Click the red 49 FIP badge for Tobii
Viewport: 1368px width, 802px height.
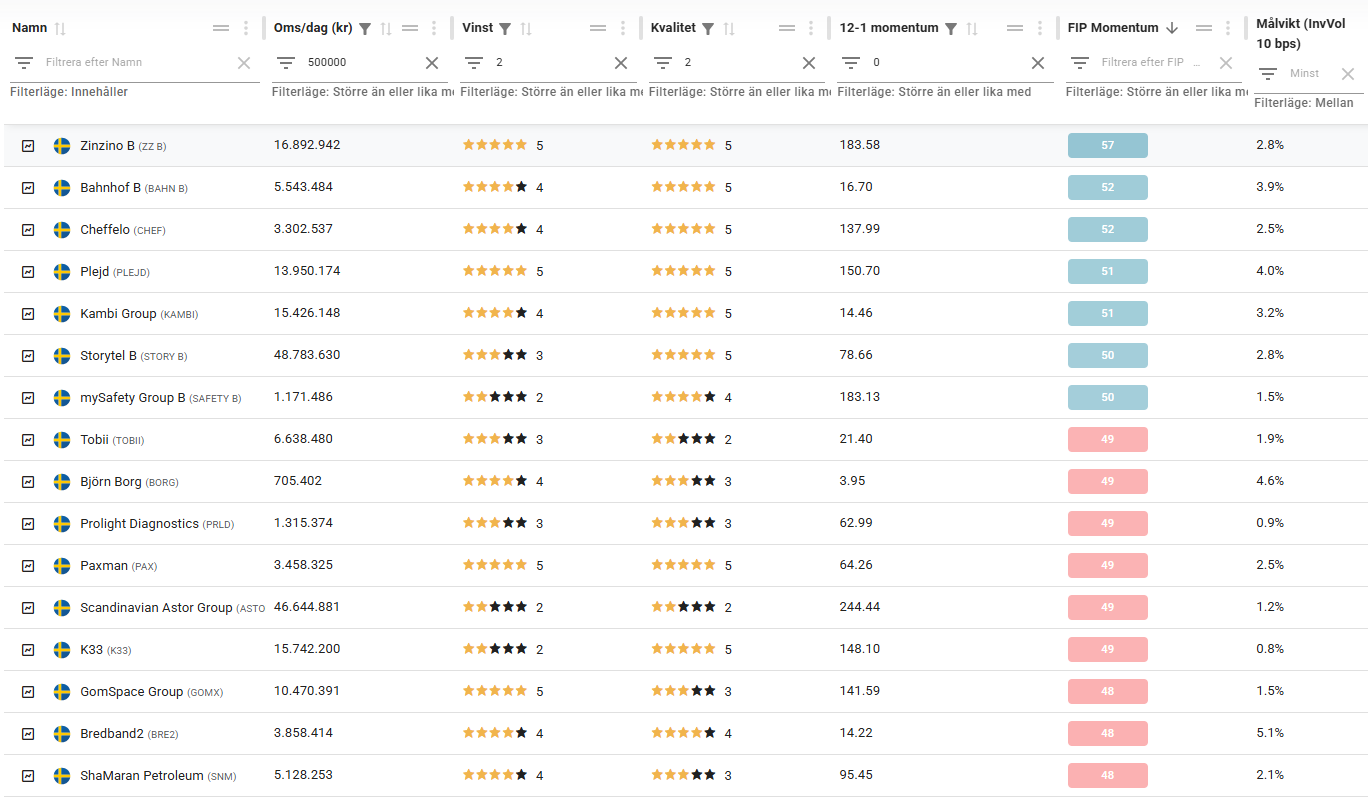(1107, 440)
